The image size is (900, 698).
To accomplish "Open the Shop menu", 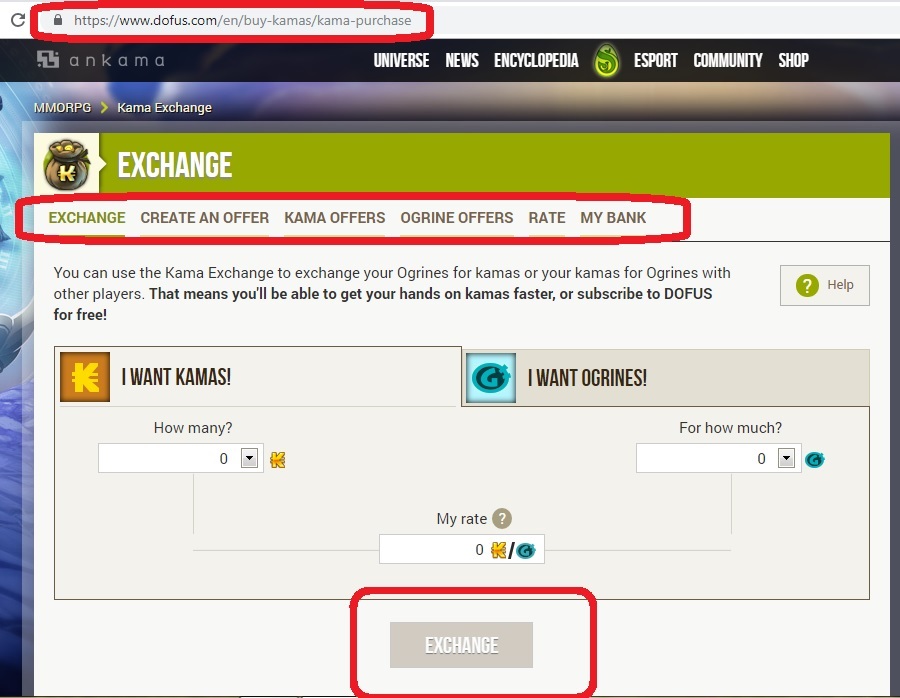I will coord(793,60).
